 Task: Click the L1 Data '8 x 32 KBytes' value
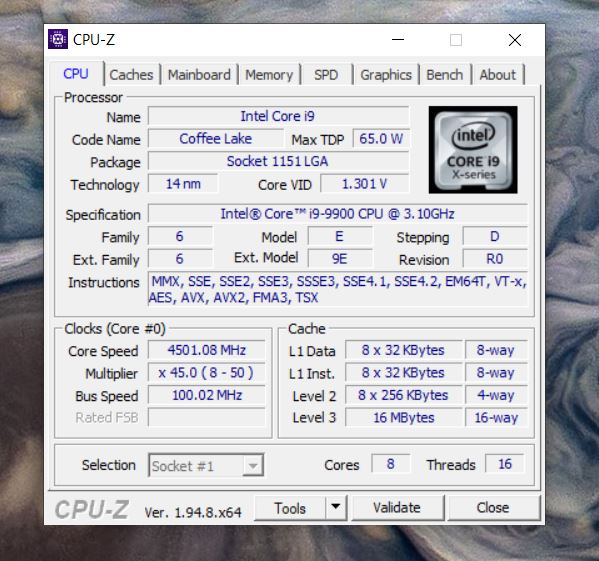coord(403,350)
